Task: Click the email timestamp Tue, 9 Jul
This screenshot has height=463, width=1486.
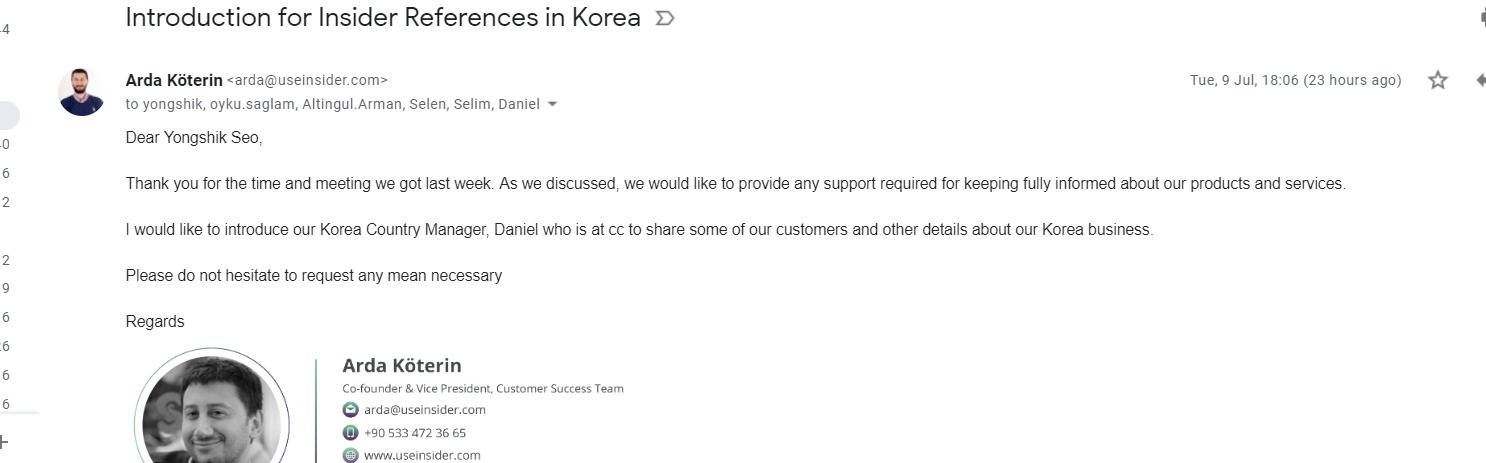Action: coord(1295,80)
